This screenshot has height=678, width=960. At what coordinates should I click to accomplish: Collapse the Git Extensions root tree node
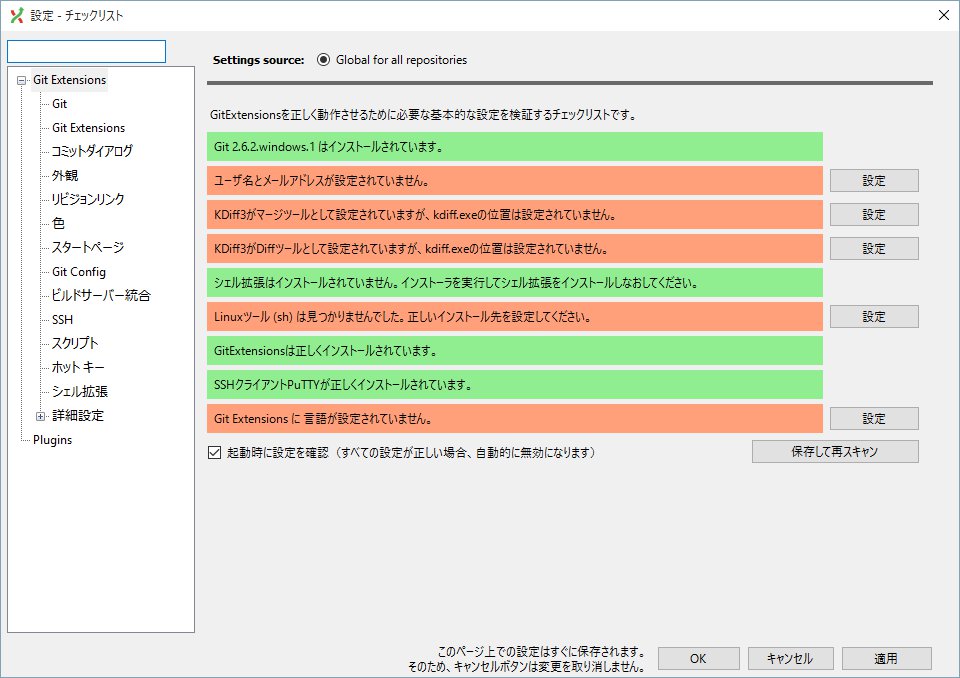pos(21,80)
